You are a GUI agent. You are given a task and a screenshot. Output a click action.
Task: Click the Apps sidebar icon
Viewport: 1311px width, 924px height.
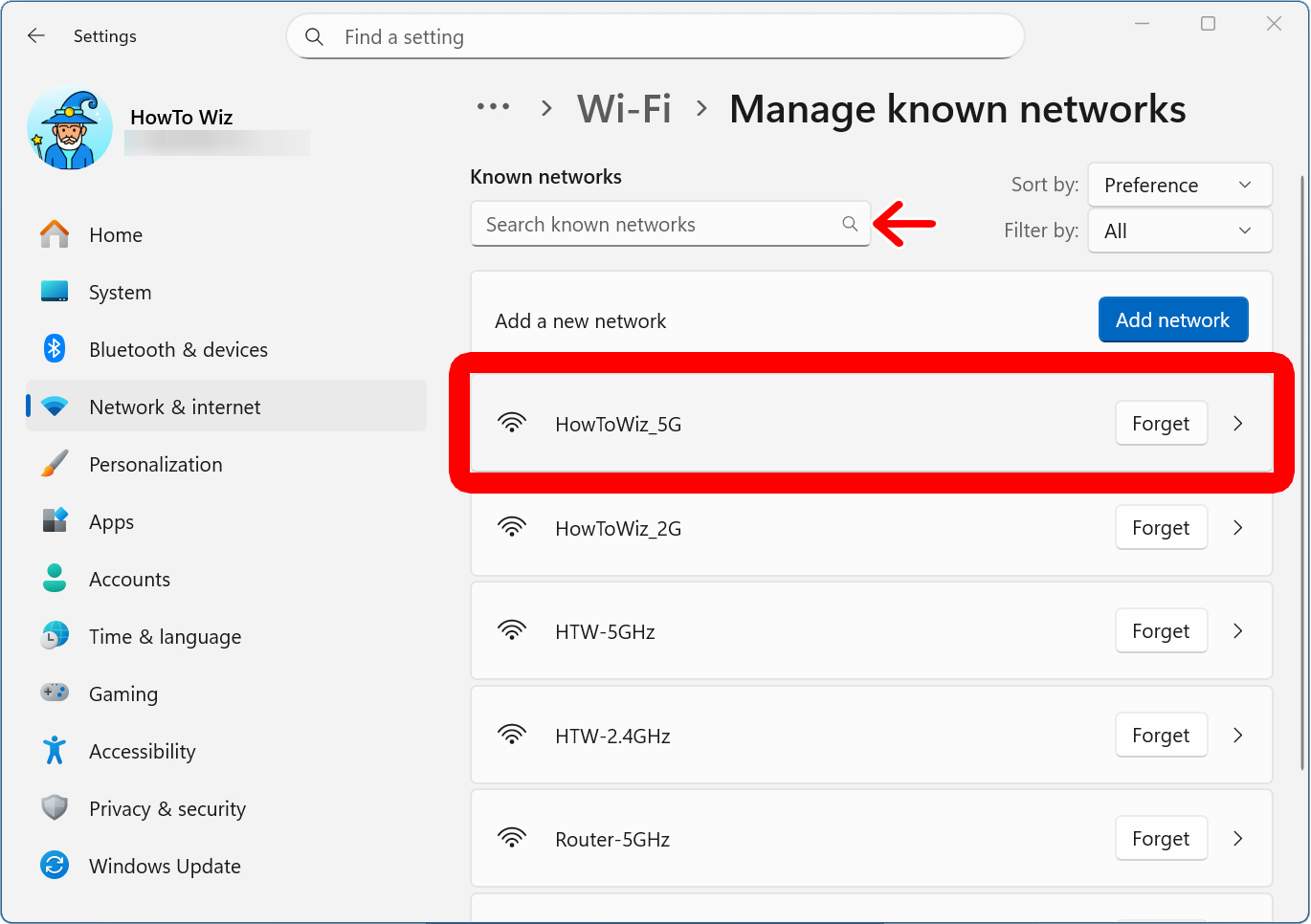coord(55,521)
